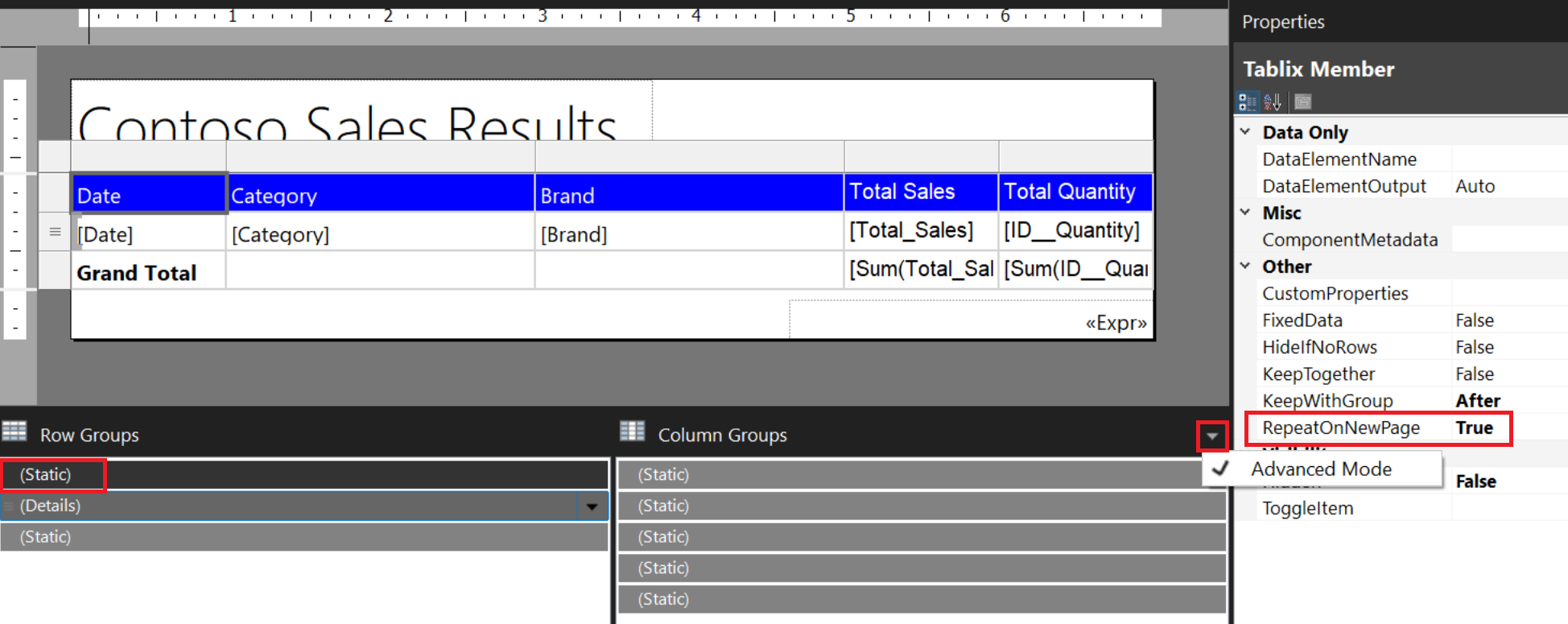The height and width of the screenshot is (624, 1568).
Task: Click the False value of FixedData
Action: pos(1475,320)
